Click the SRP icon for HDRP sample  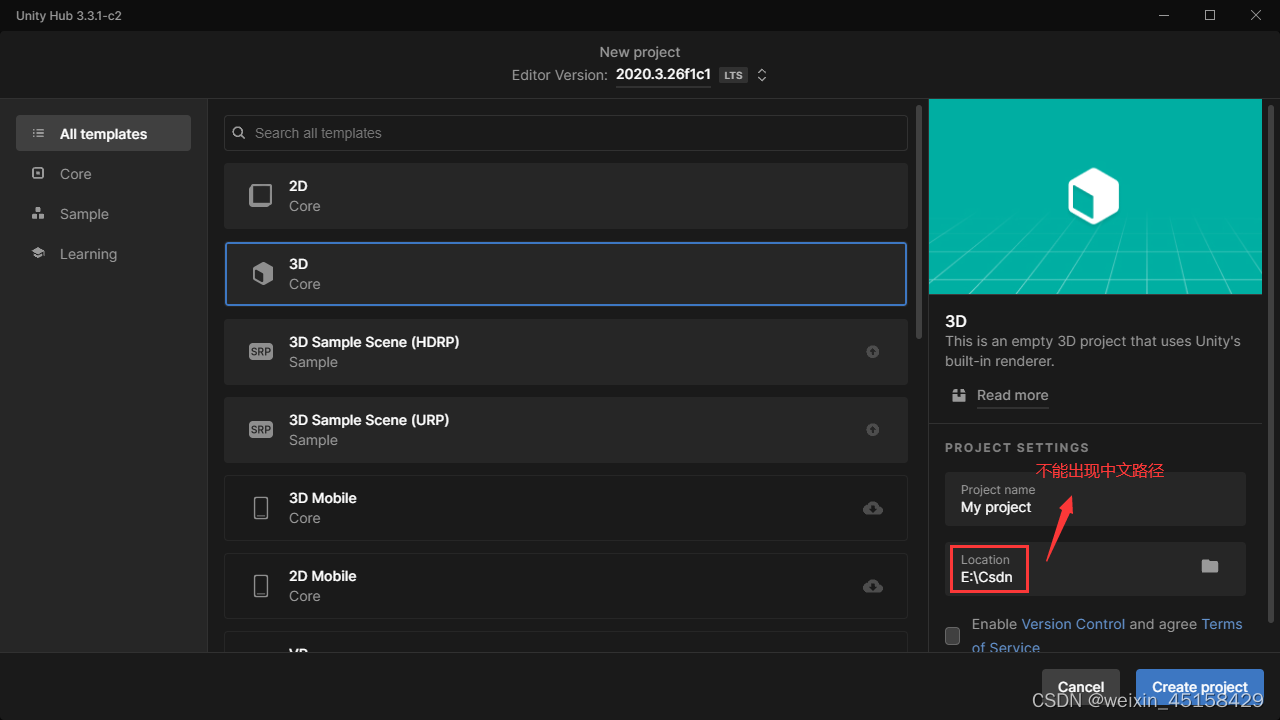(x=261, y=352)
